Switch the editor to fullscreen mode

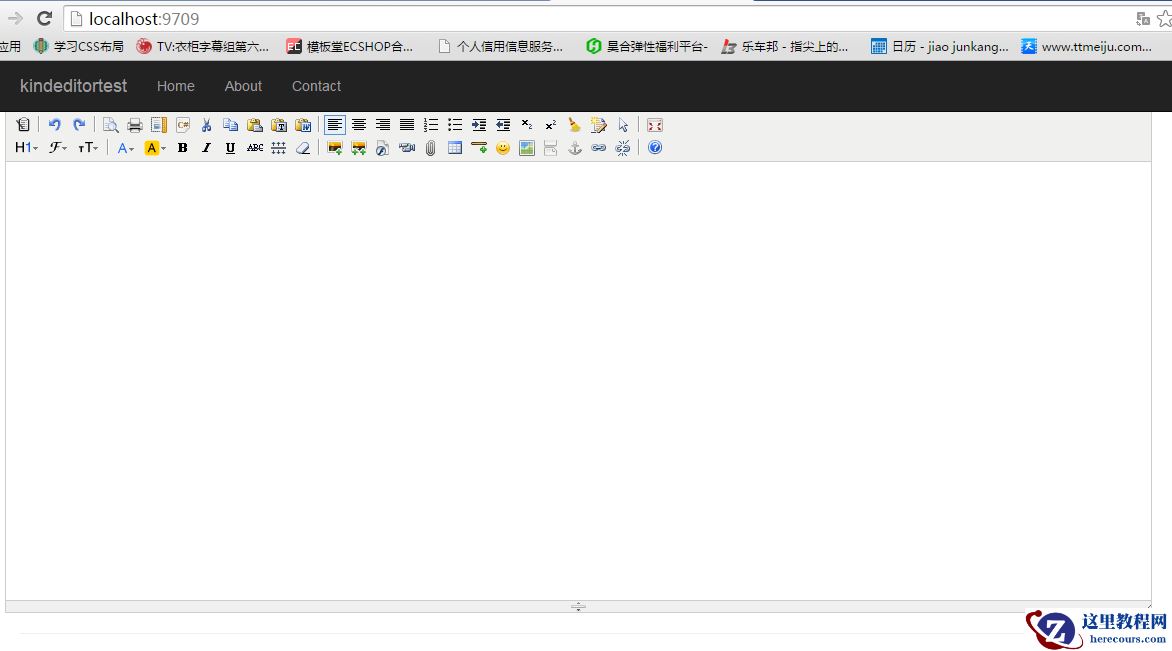[655, 124]
